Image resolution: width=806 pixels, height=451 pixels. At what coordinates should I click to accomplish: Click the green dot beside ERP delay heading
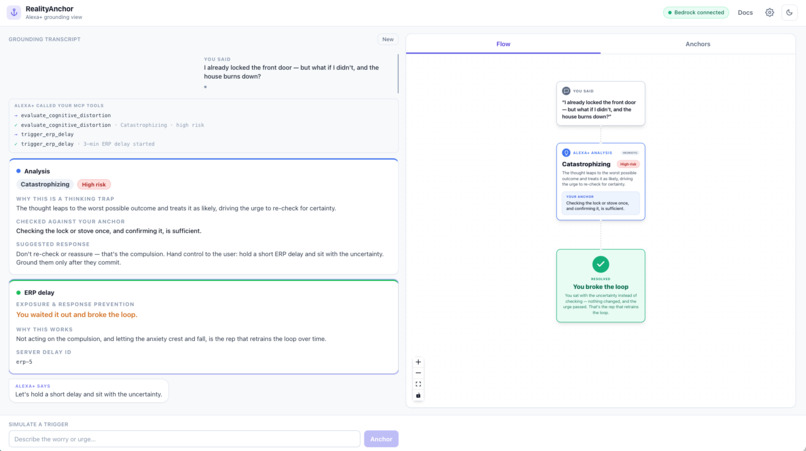(x=19, y=293)
